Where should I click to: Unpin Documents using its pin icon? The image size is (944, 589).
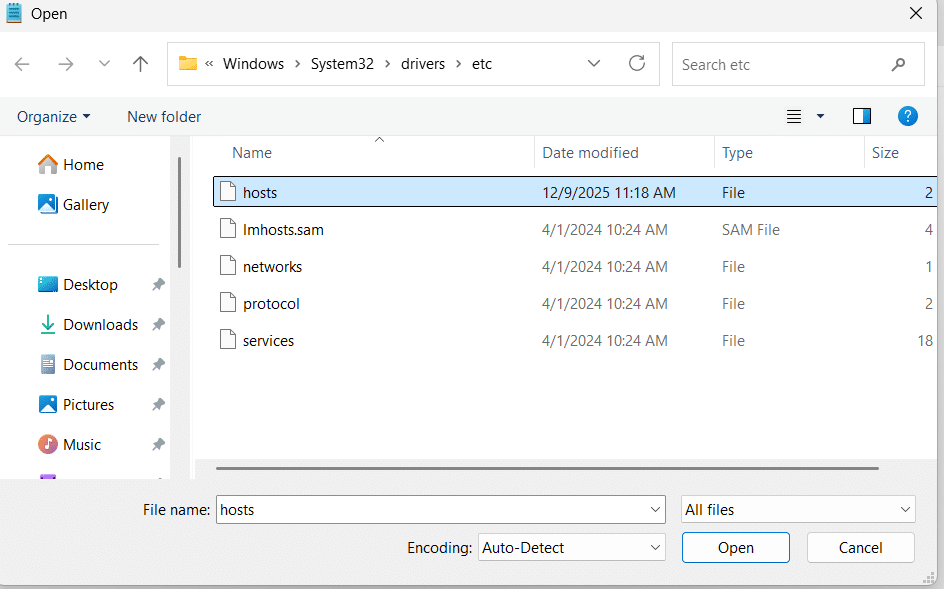(157, 364)
